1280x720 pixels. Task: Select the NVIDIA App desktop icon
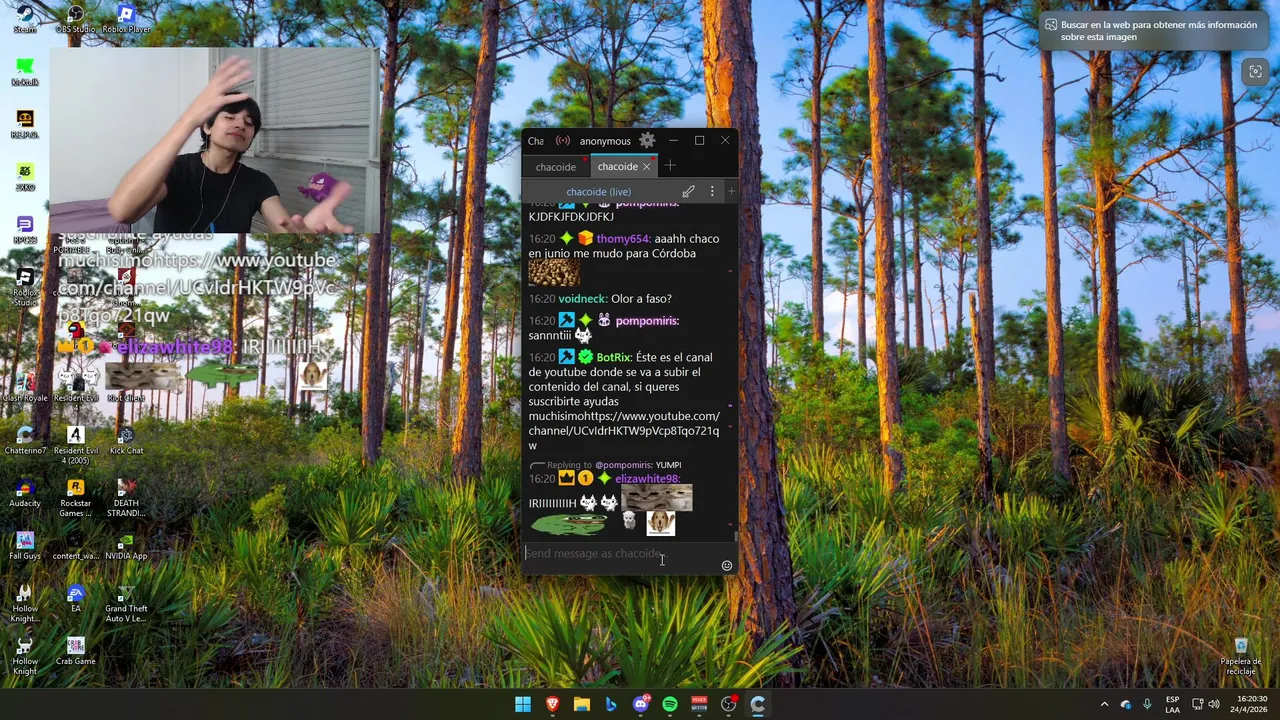126,546
